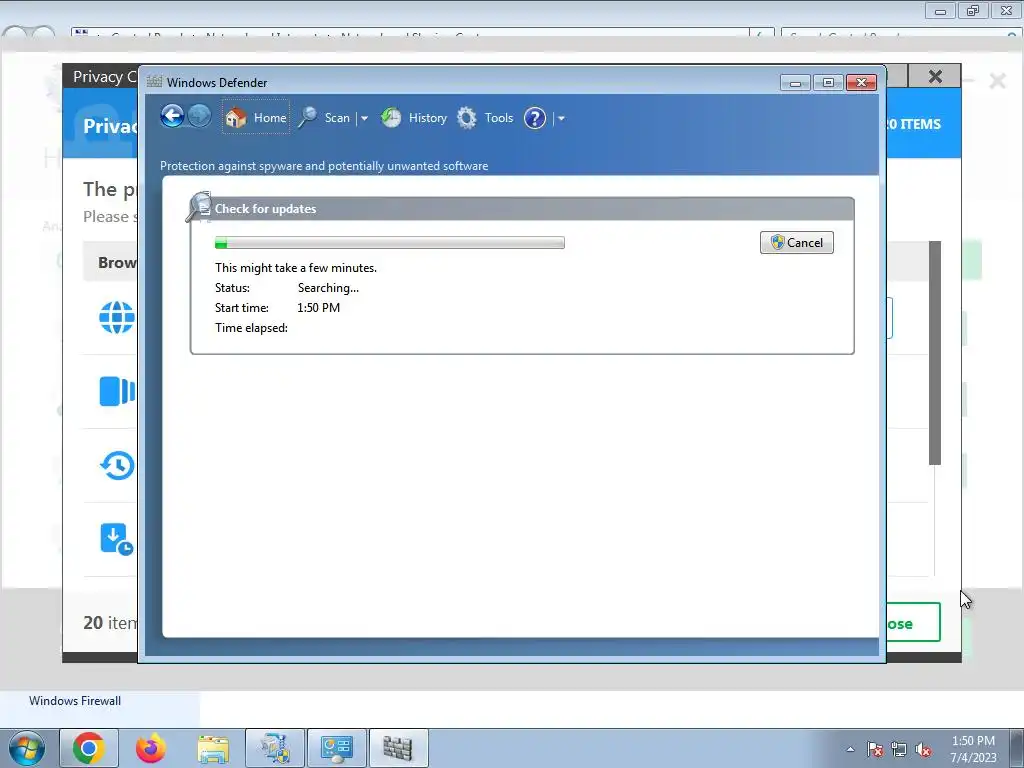
Task: Click the Privacy window vertical scrollbar
Action: coord(935,353)
